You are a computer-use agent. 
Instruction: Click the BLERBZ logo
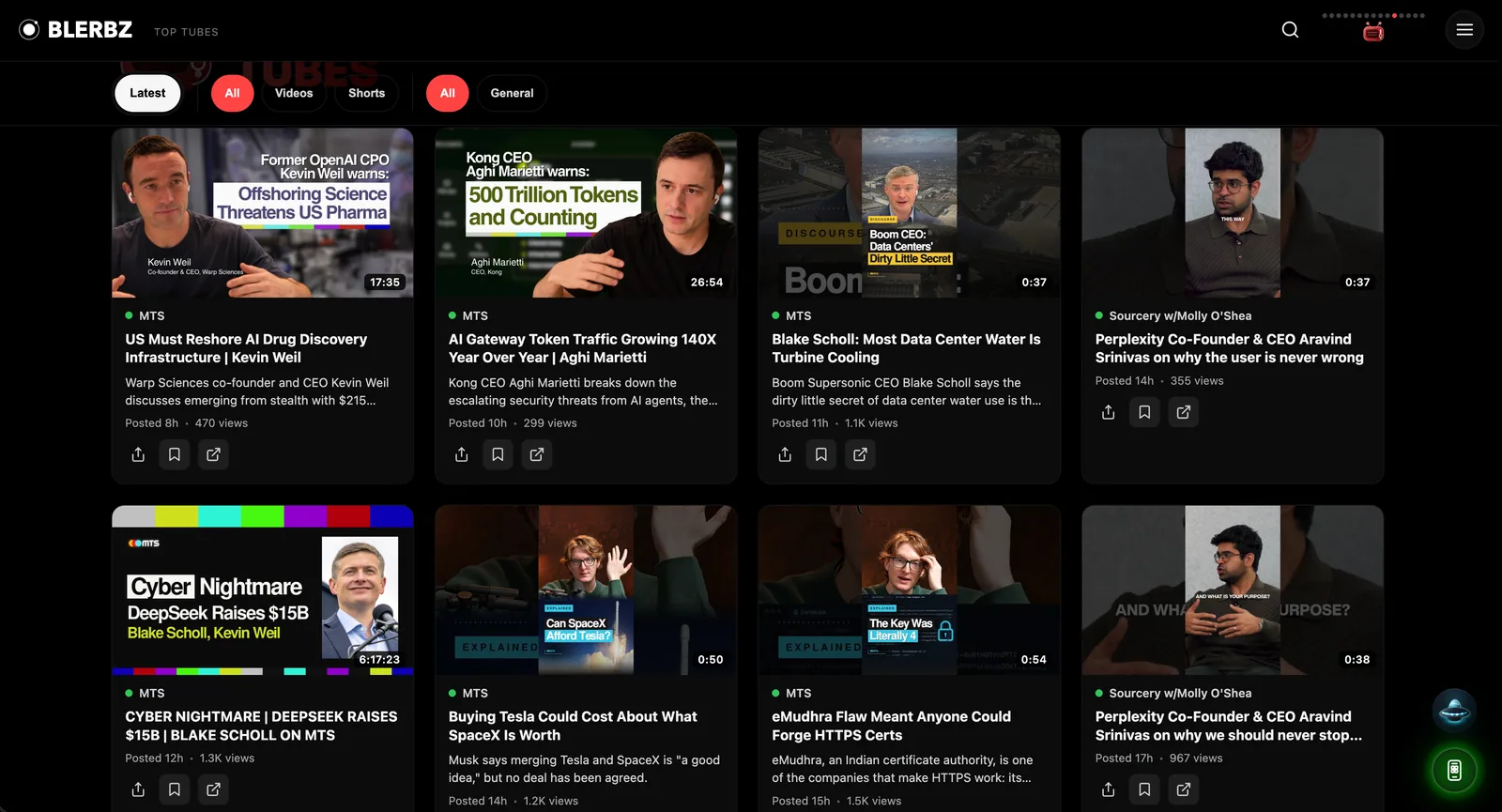(x=76, y=30)
